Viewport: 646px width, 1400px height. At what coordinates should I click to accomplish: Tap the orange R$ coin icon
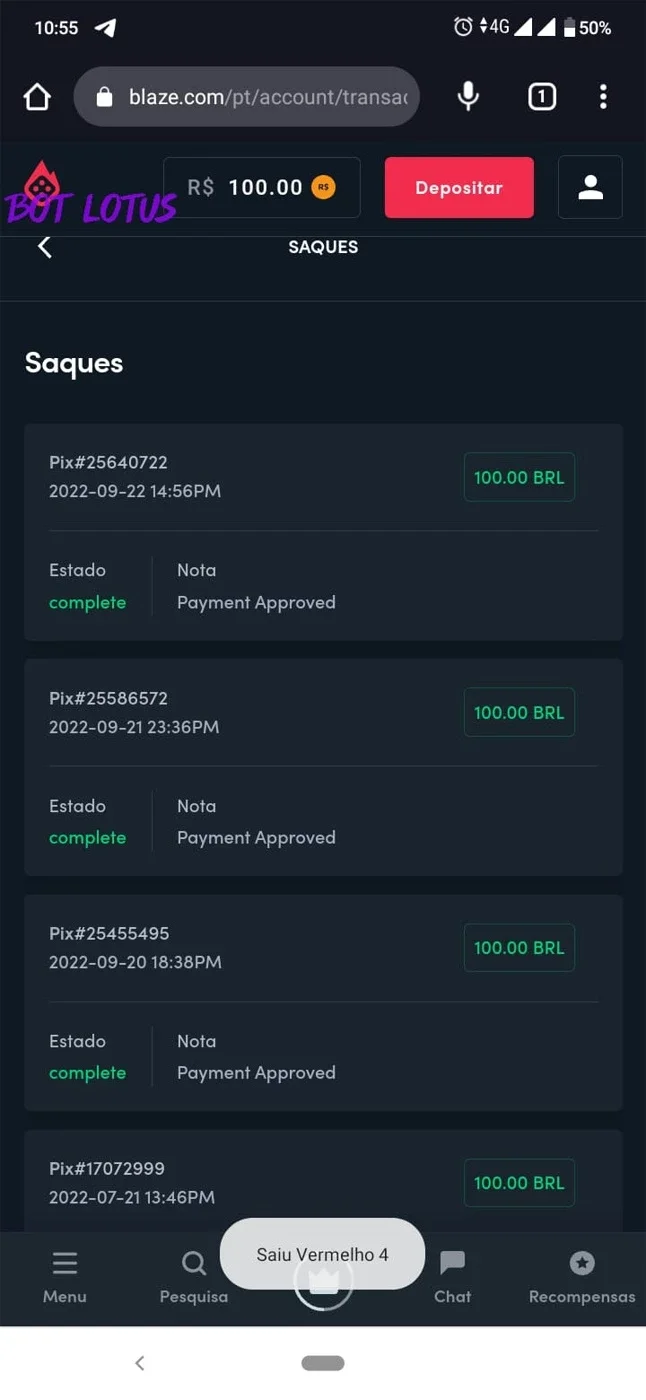pyautogui.click(x=323, y=187)
